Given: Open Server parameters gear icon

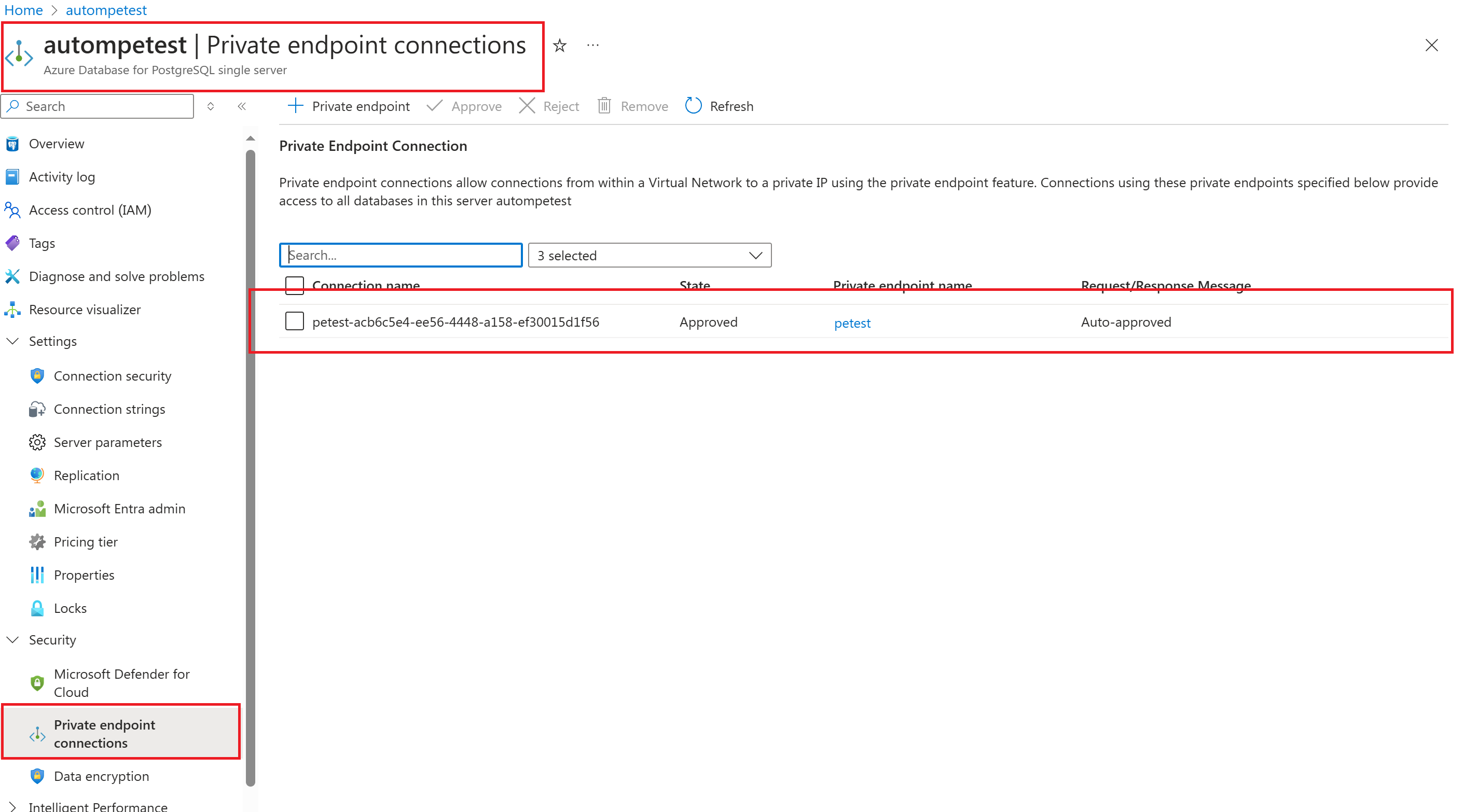Looking at the screenshot, I should (x=37, y=443).
